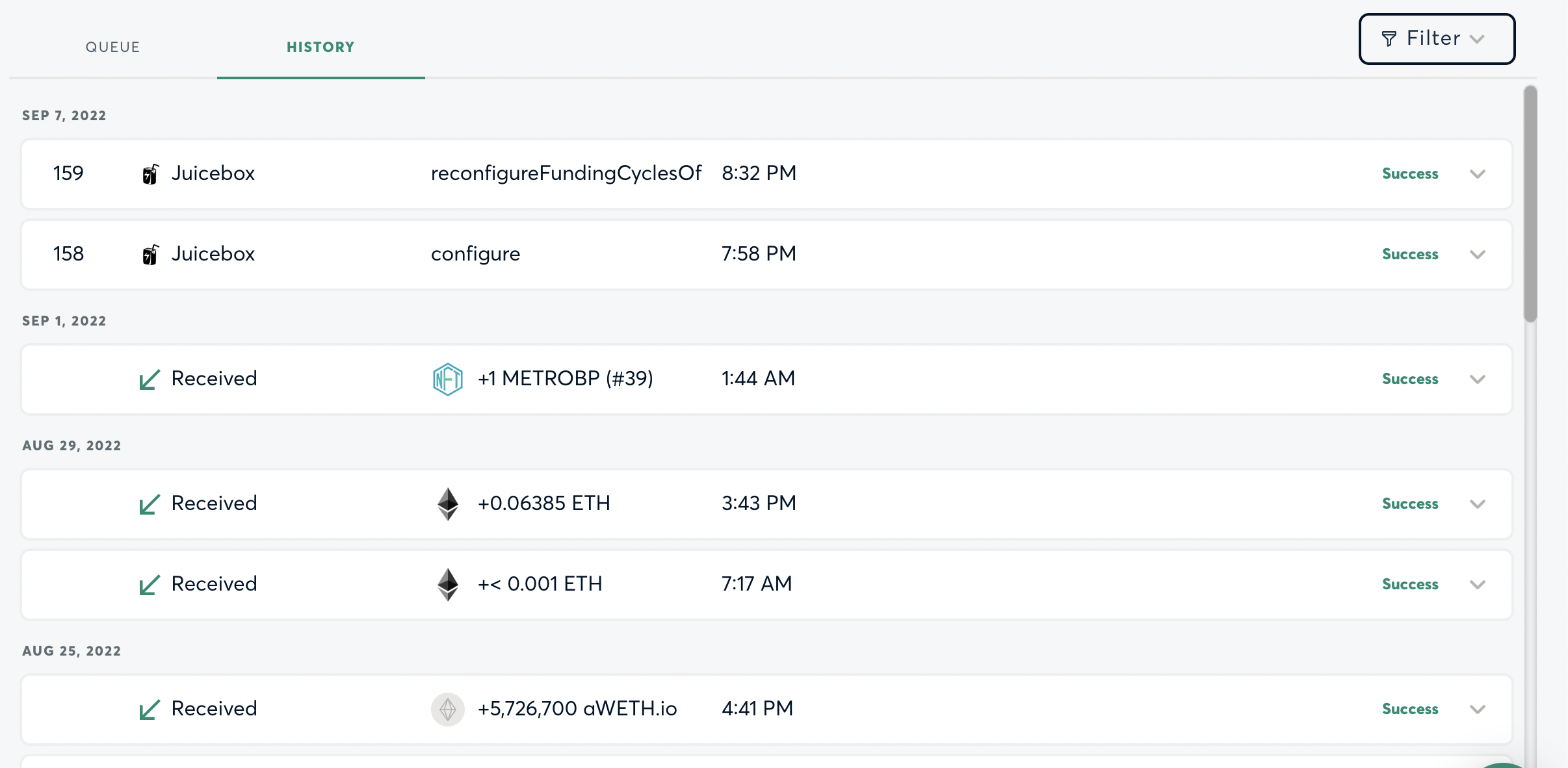
Task: Click the Success status on transaction 159
Action: [1409, 173]
